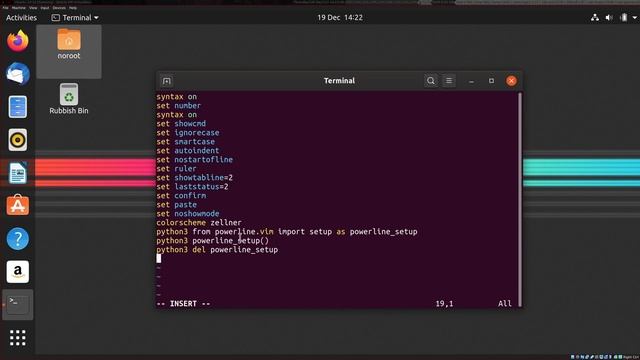Click the line 'colorscheme zellner'
The image size is (640, 360).
pyautogui.click(x=199, y=222)
